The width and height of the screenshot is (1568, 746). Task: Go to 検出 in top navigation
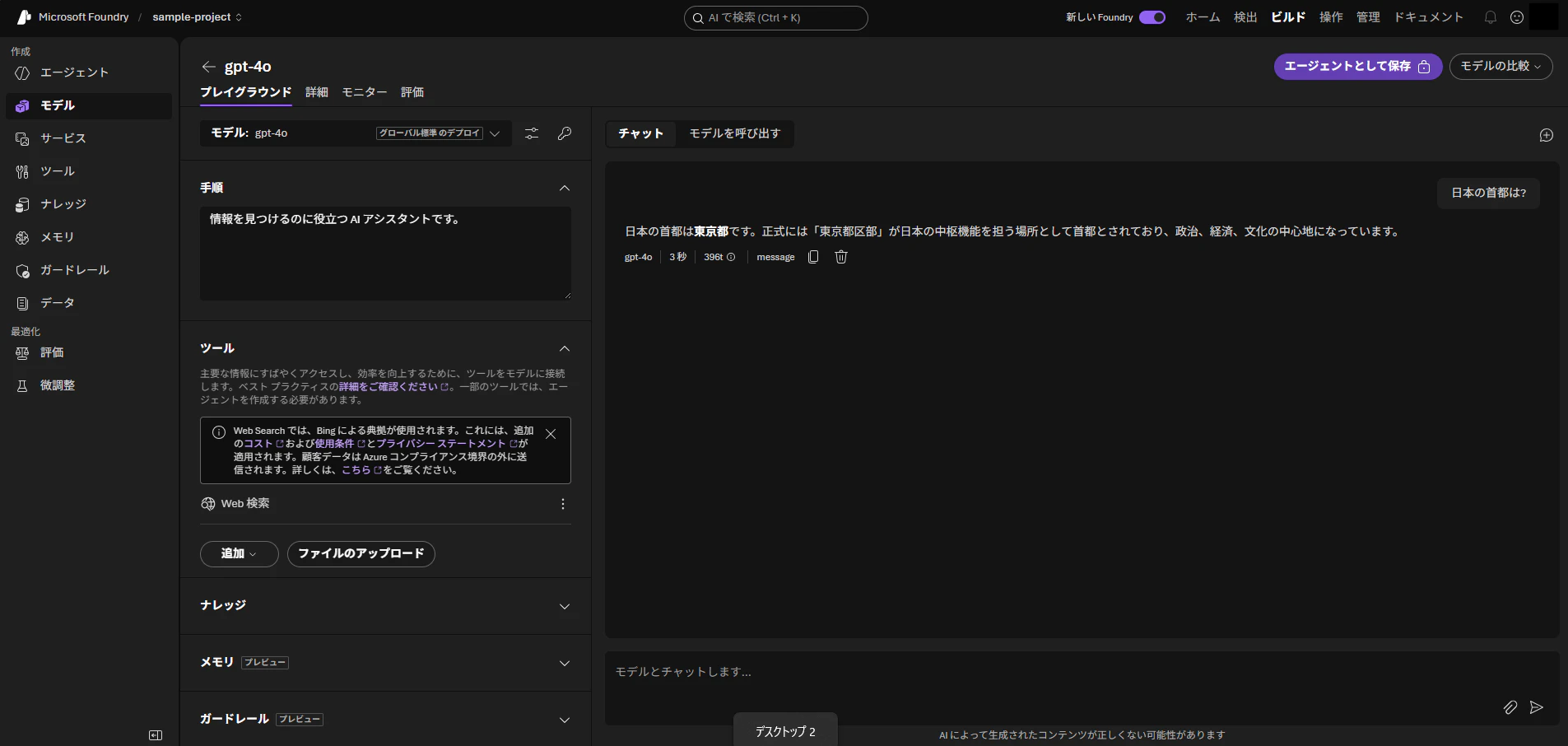click(x=1245, y=17)
